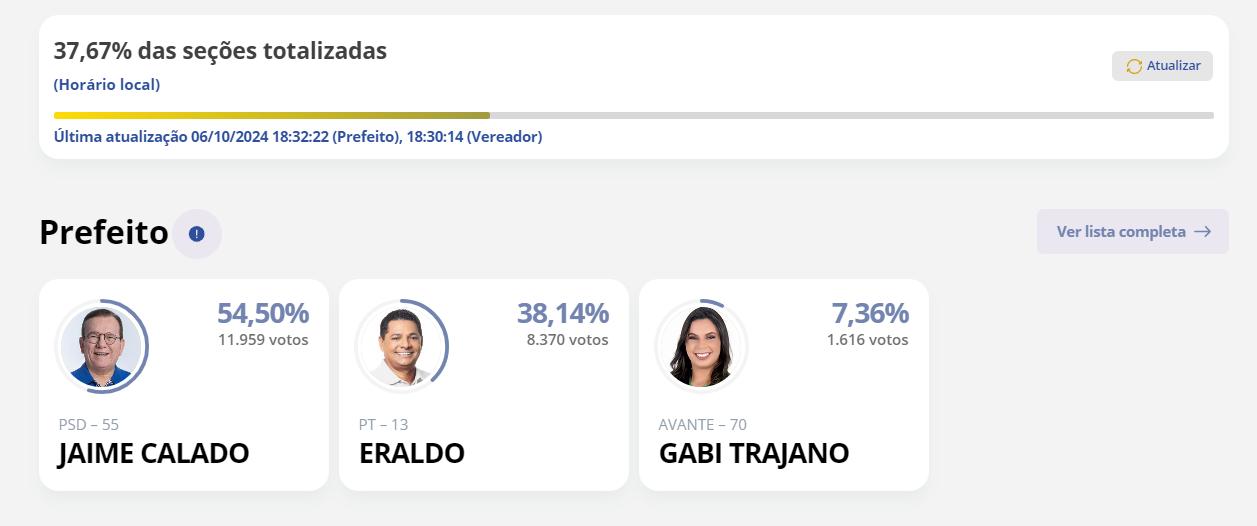Click the arrow in Ver lista completa
Screen dimensions: 1257x526
point(1203,232)
